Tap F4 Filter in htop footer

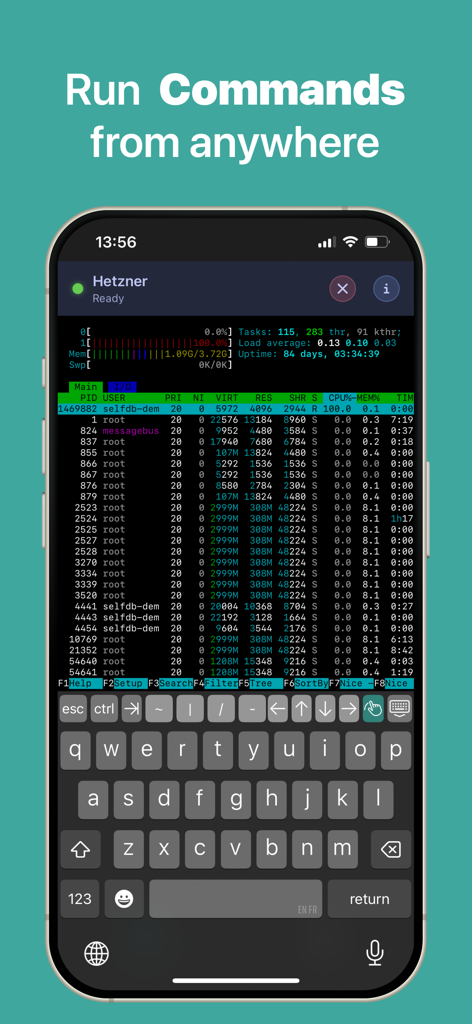(215, 684)
